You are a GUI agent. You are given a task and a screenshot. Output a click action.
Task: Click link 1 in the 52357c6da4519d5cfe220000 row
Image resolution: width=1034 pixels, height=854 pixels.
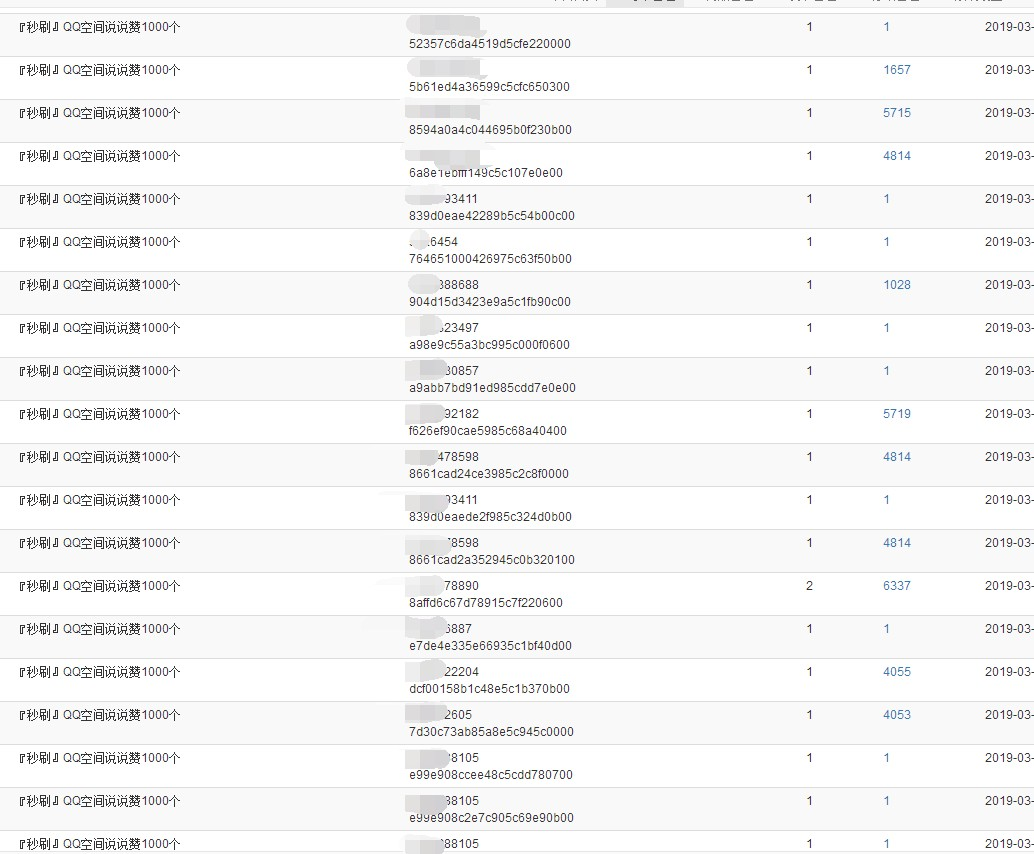886,27
